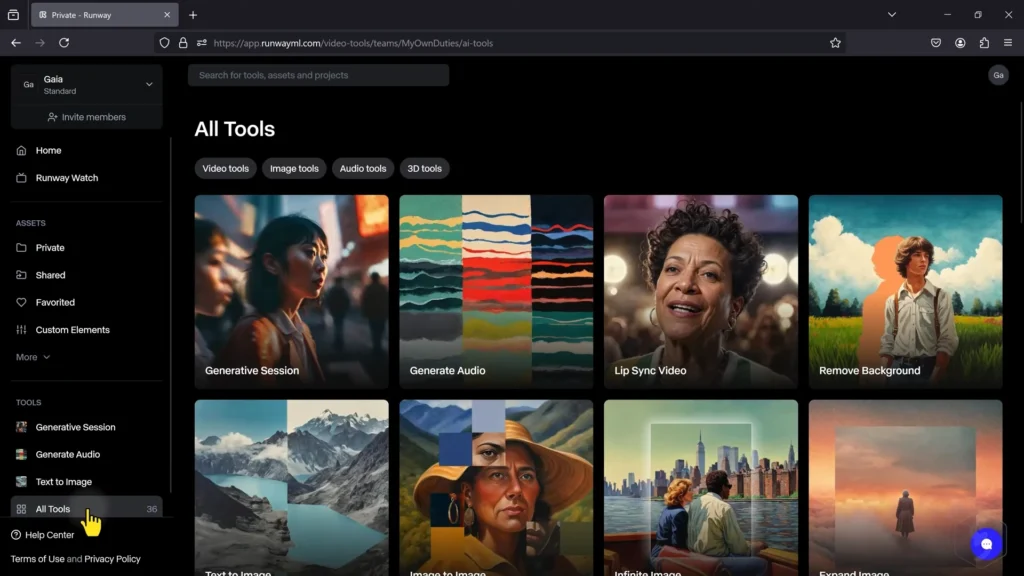Filter by Video tools
The width and height of the screenshot is (1024, 576).
(225, 168)
